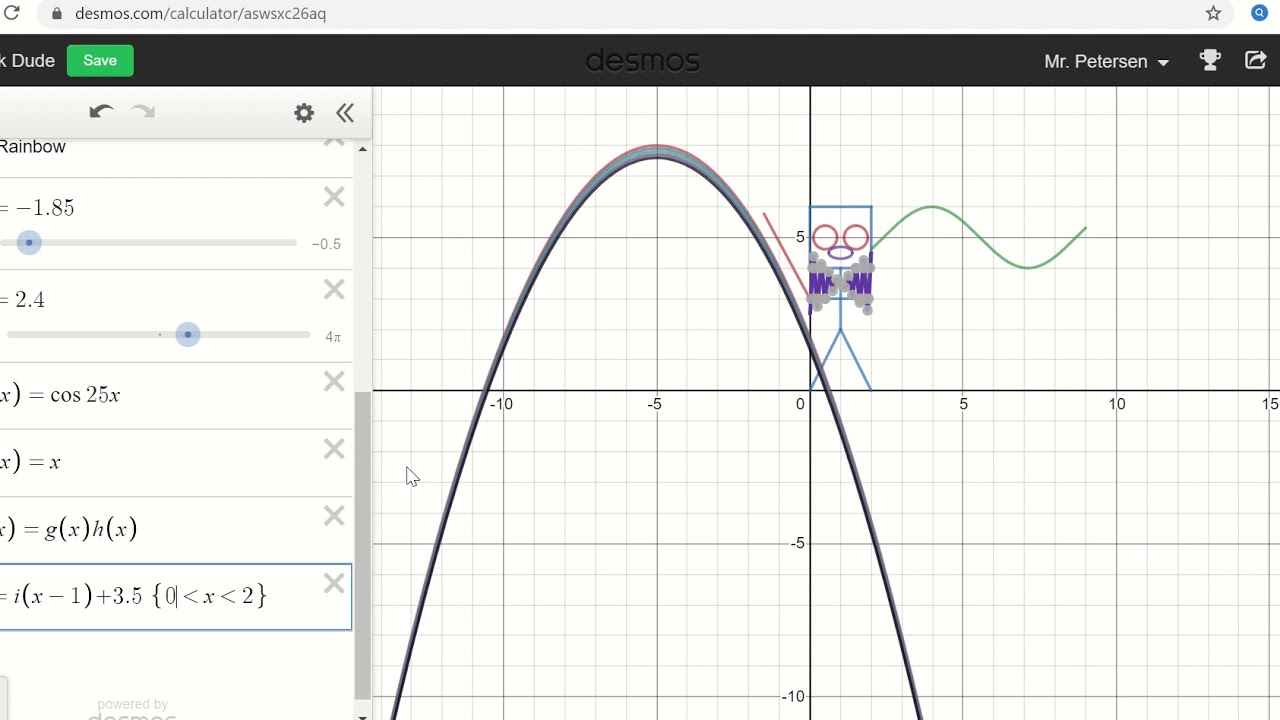Click the 2.4 slider thumb
Screen dimensions: 1280x720
coord(188,335)
